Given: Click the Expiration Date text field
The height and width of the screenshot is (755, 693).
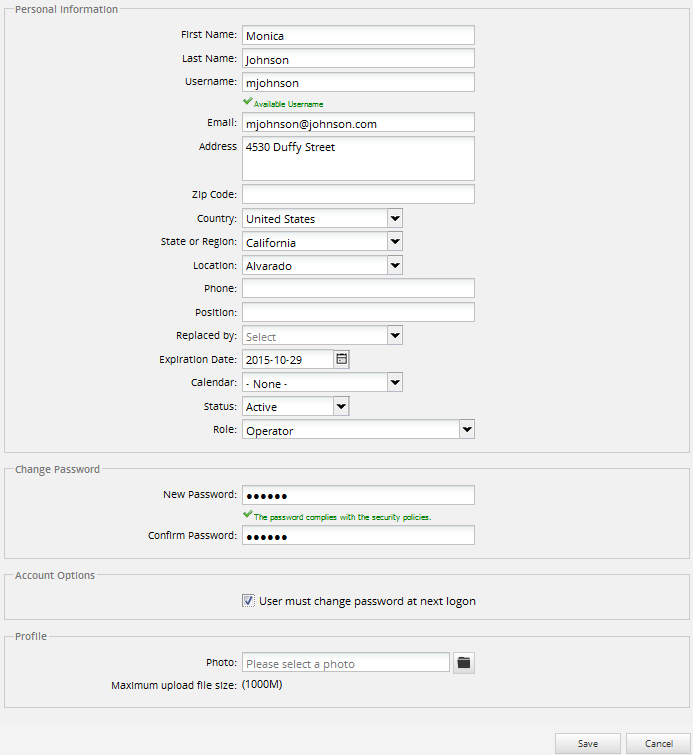Looking at the screenshot, I should tap(287, 359).
